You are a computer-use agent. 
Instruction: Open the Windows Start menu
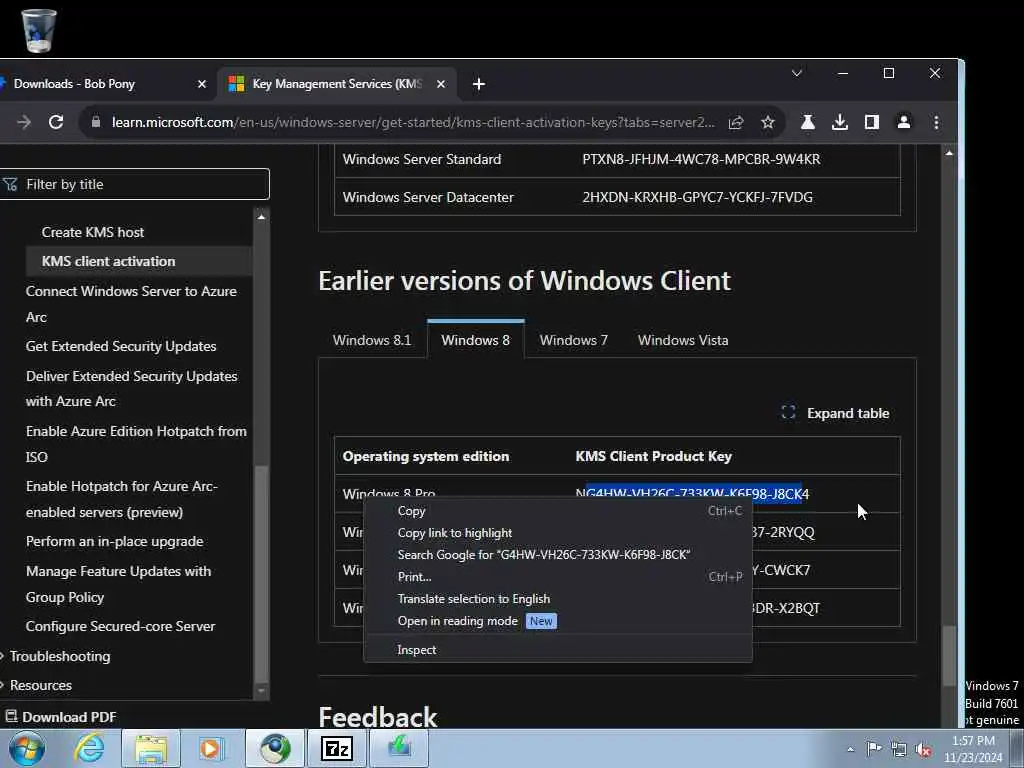[27, 748]
